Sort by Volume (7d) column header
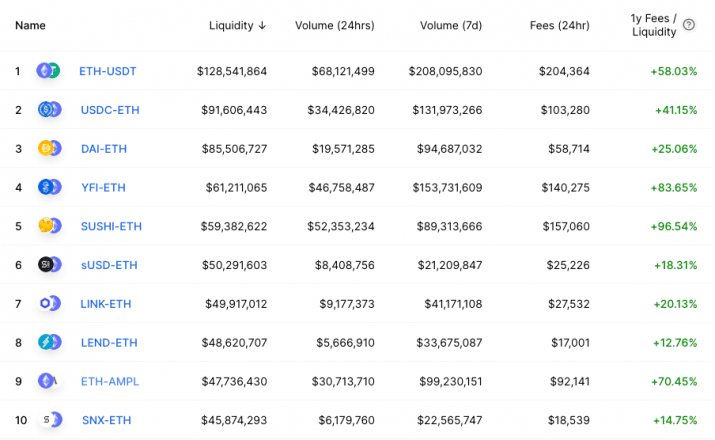 click(451, 26)
